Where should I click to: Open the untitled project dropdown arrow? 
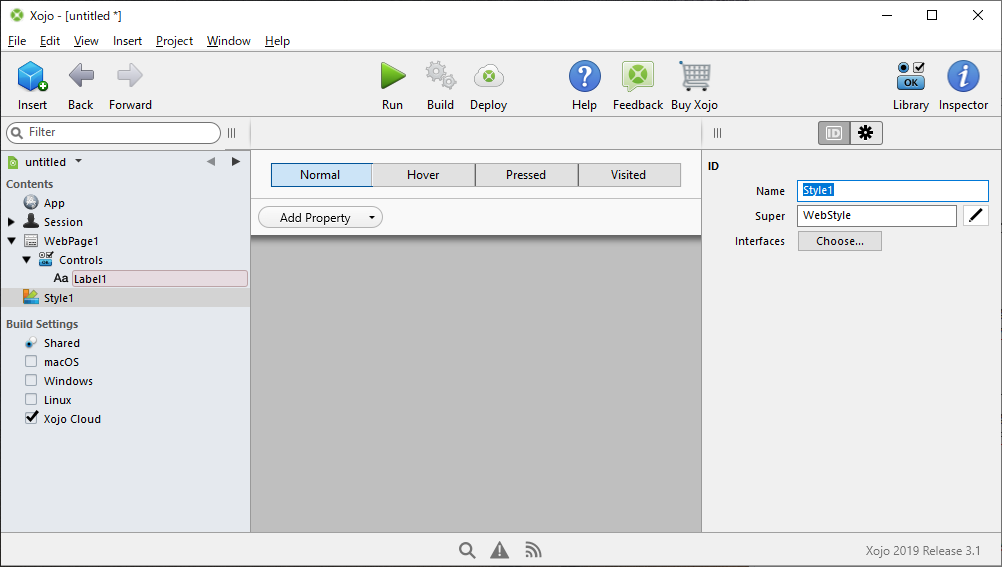click(x=78, y=161)
